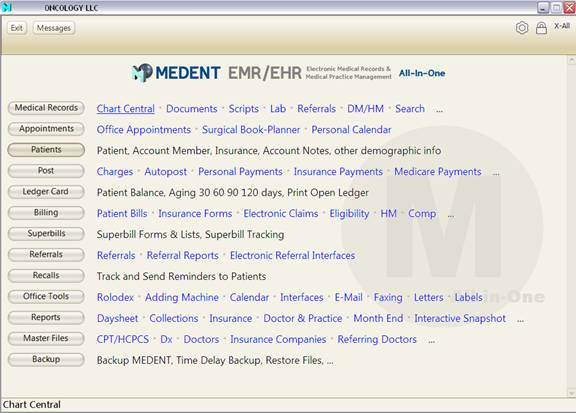Image resolution: width=576 pixels, height=413 pixels.
Task: Expand more options in Post row
Action: point(496,173)
